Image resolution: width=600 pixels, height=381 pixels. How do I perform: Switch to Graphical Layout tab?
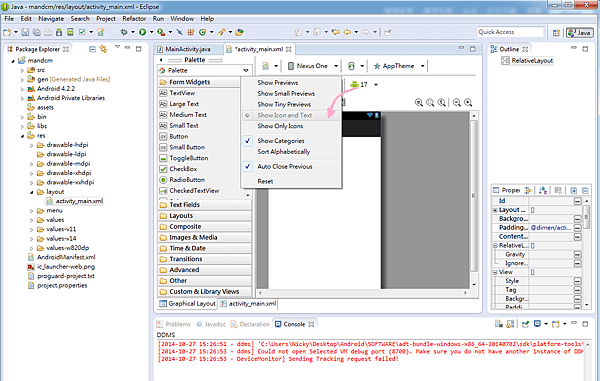[x=187, y=303]
